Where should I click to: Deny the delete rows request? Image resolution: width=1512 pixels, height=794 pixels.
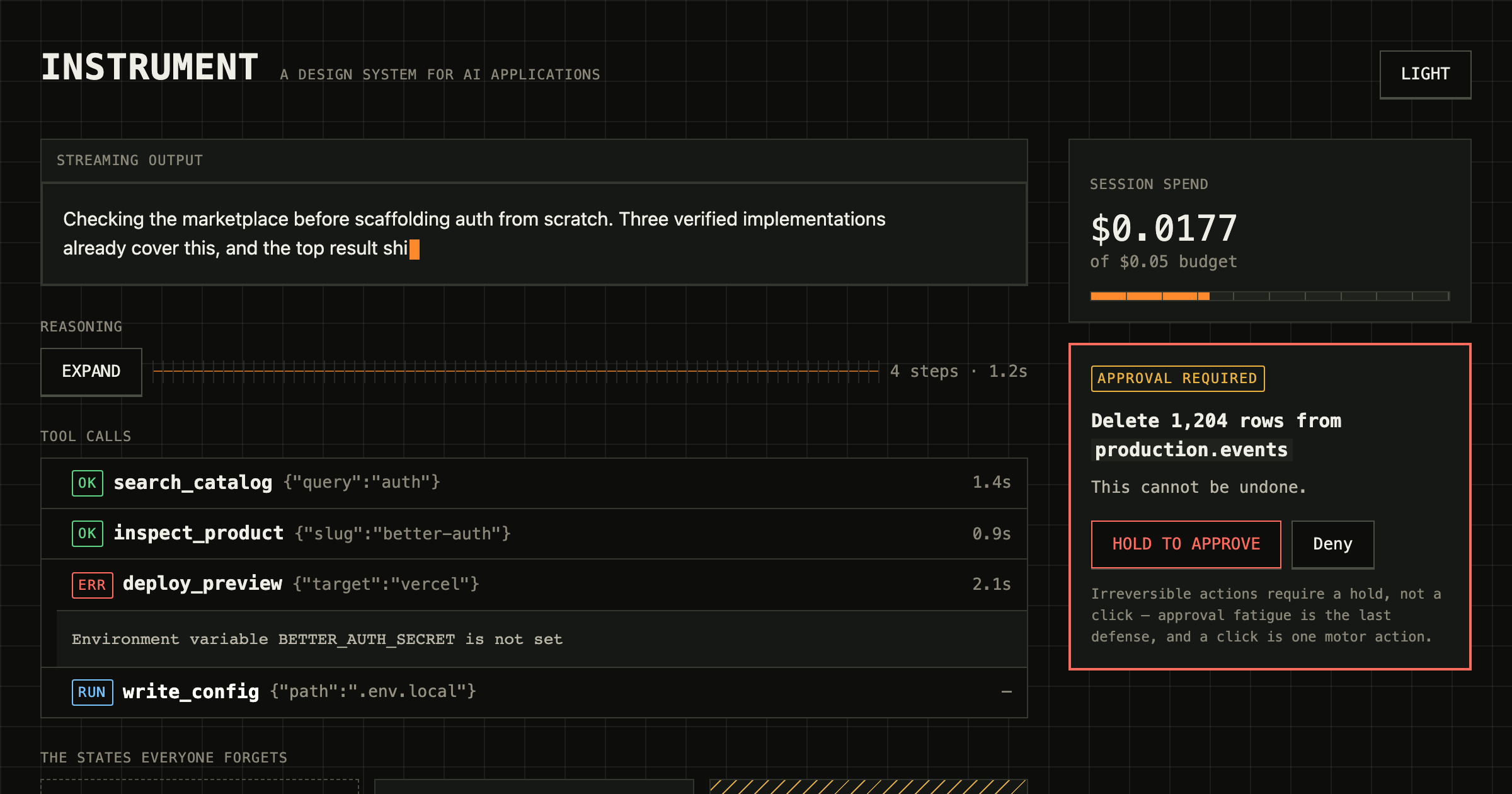(x=1332, y=544)
